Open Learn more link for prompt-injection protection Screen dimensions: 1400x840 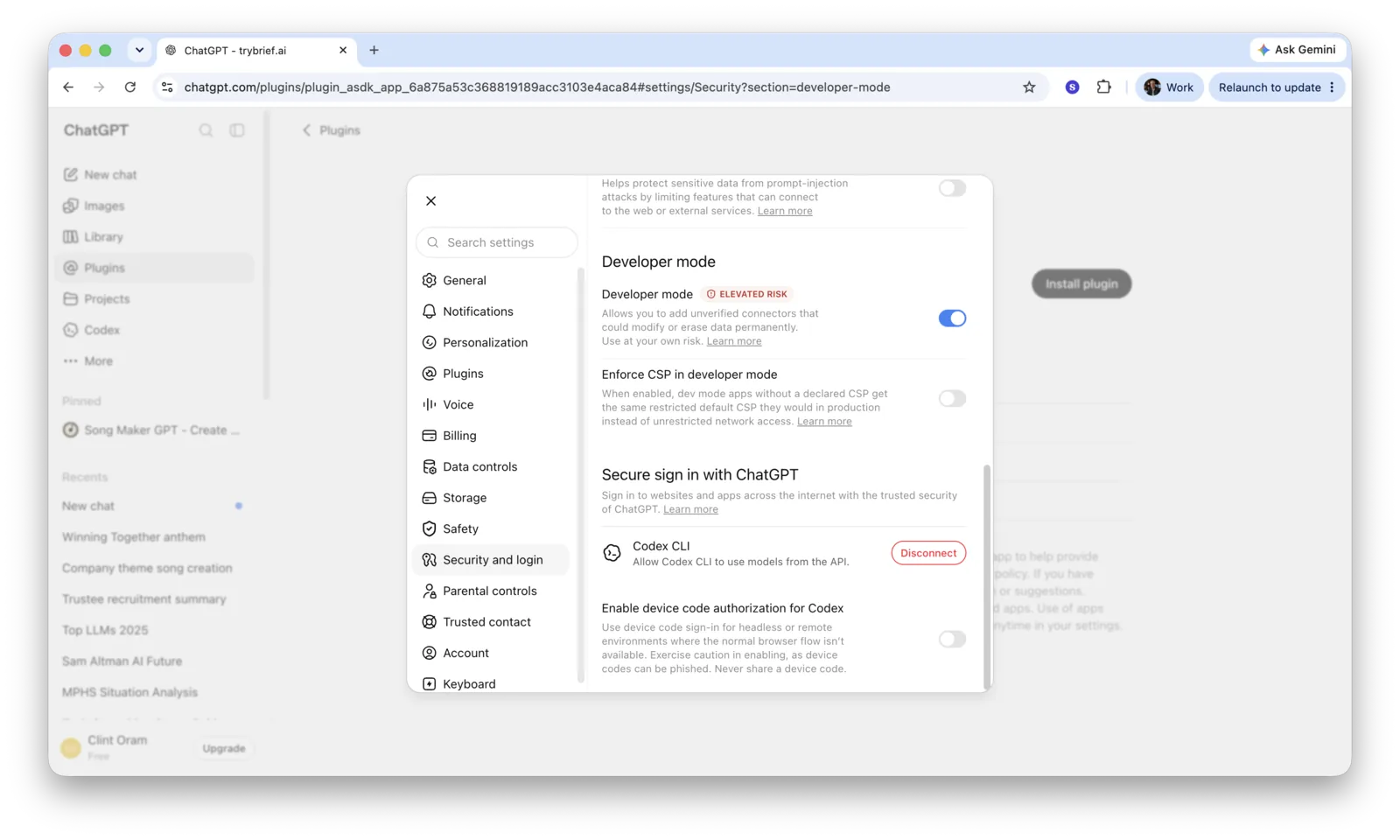pyautogui.click(x=785, y=211)
